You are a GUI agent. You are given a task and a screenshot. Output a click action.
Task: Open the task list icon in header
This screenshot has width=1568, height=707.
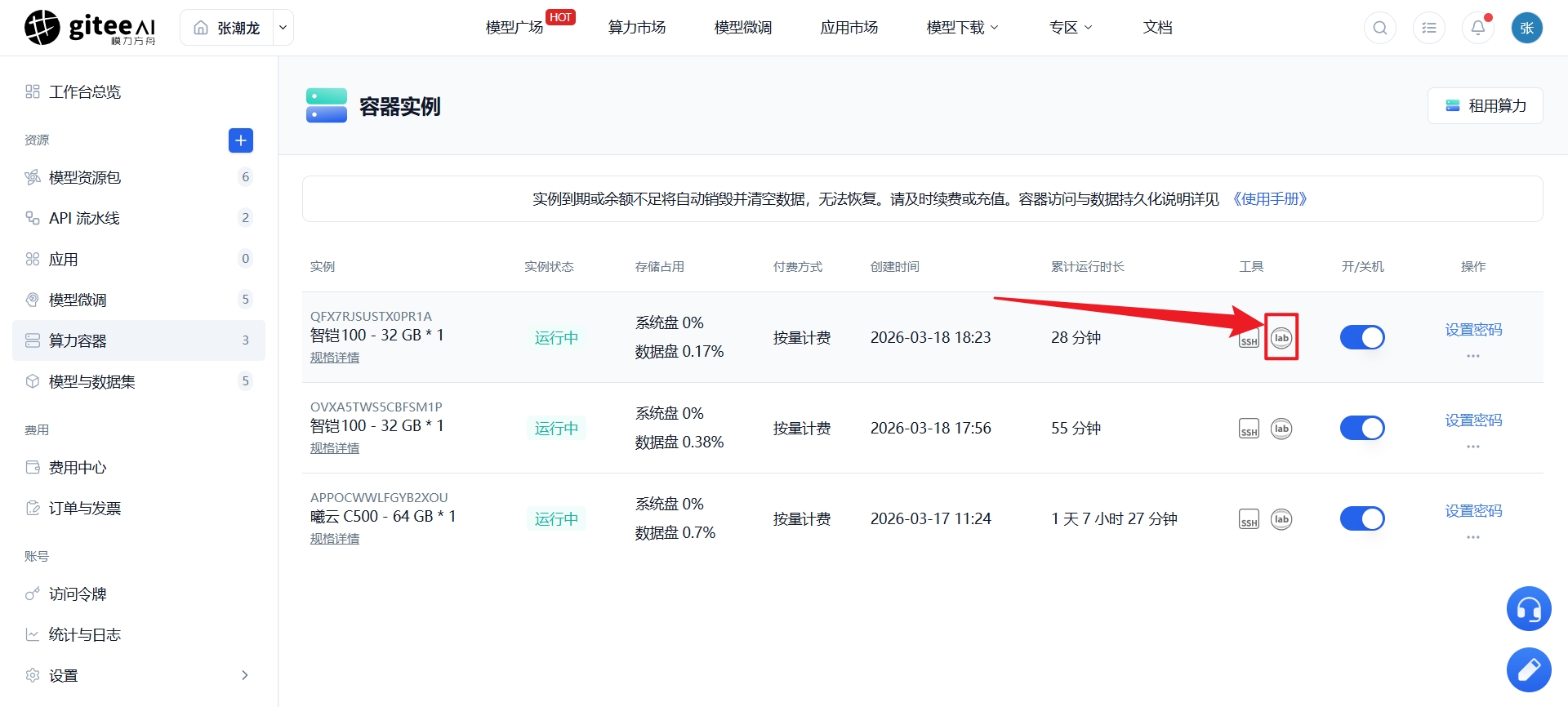[x=1429, y=28]
